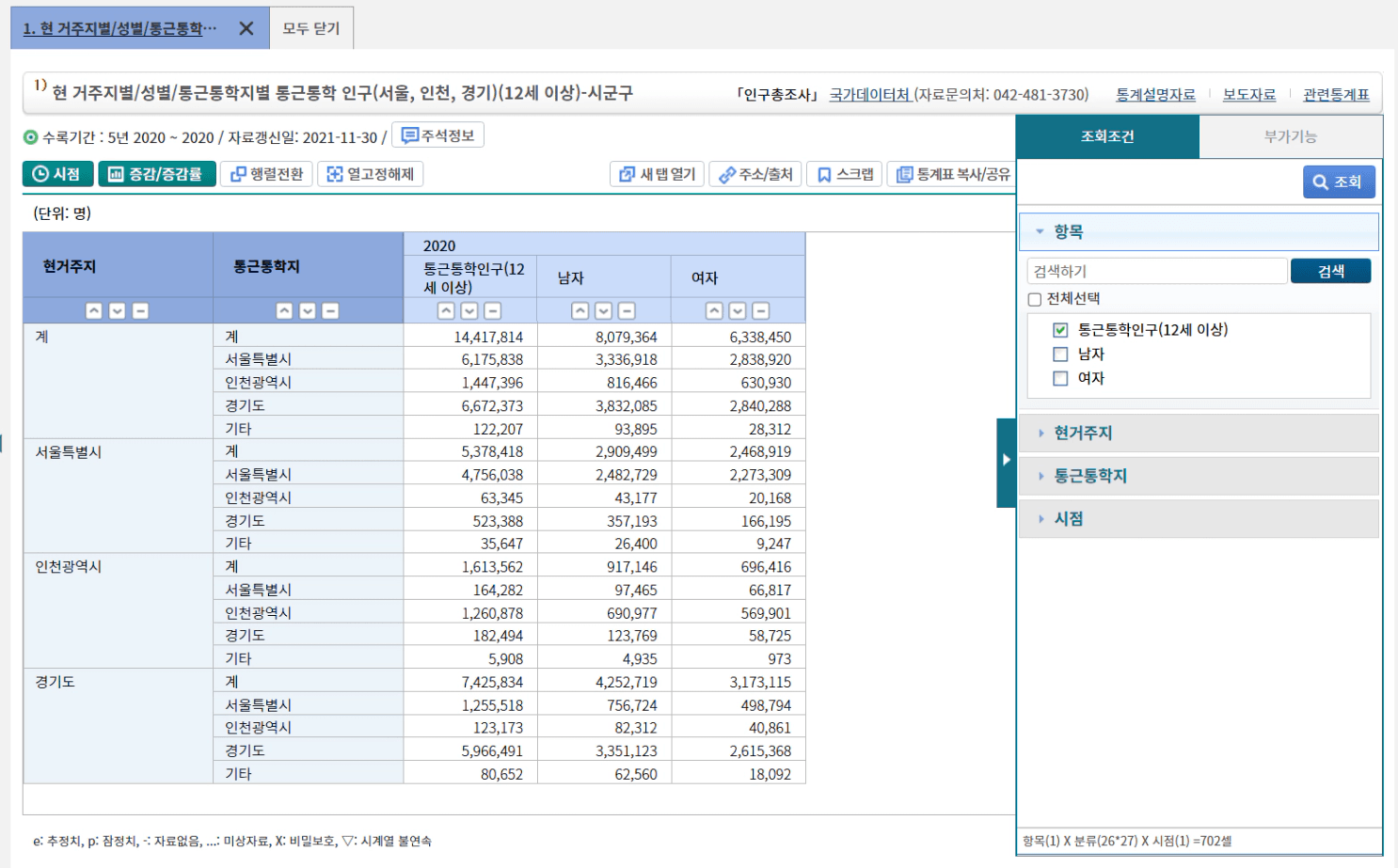Open the 통계설명자료 link
This screenshot has height=868, width=1398.
coord(1155,95)
